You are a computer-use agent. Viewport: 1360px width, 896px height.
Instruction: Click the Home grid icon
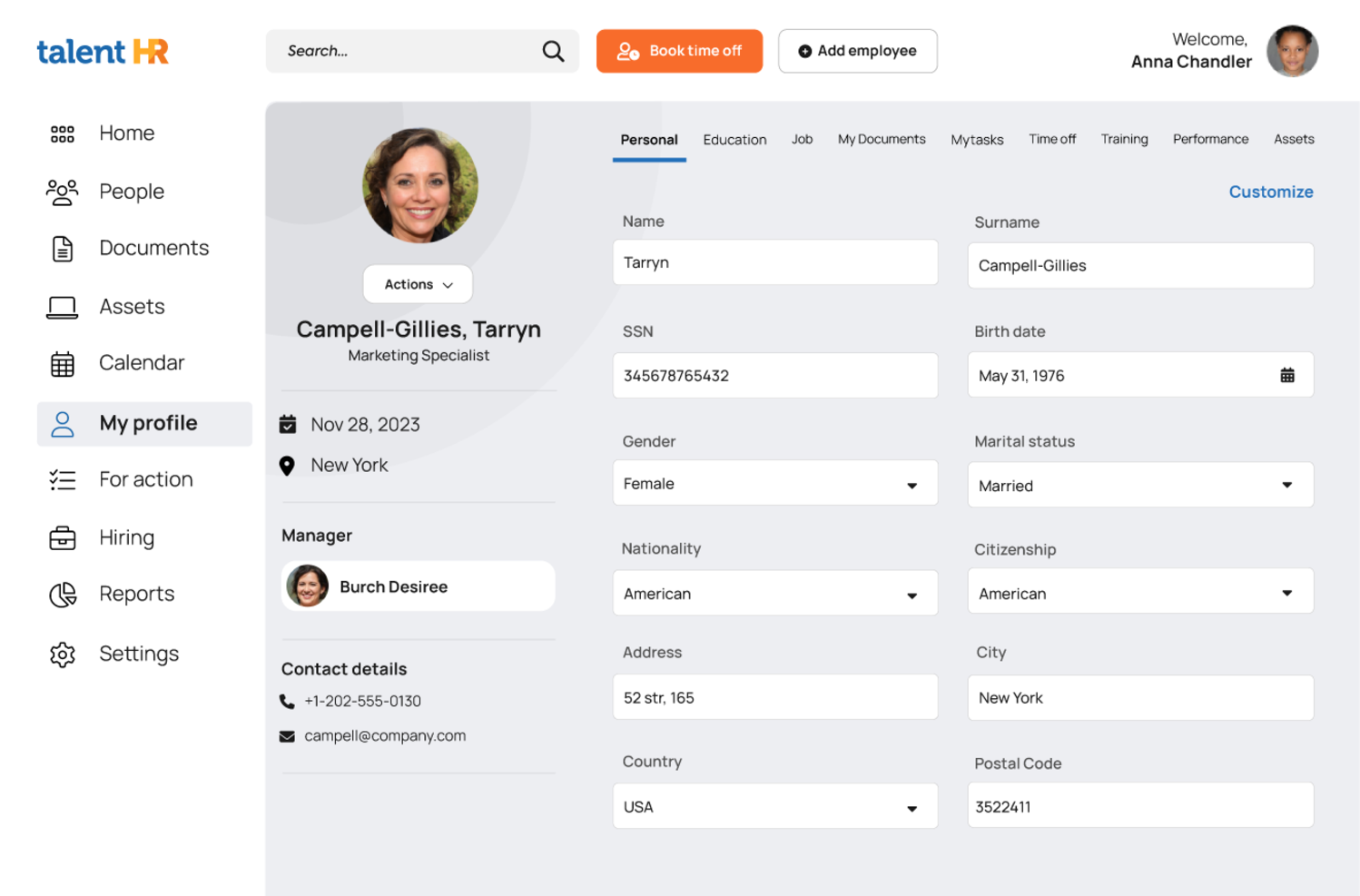tap(62, 133)
